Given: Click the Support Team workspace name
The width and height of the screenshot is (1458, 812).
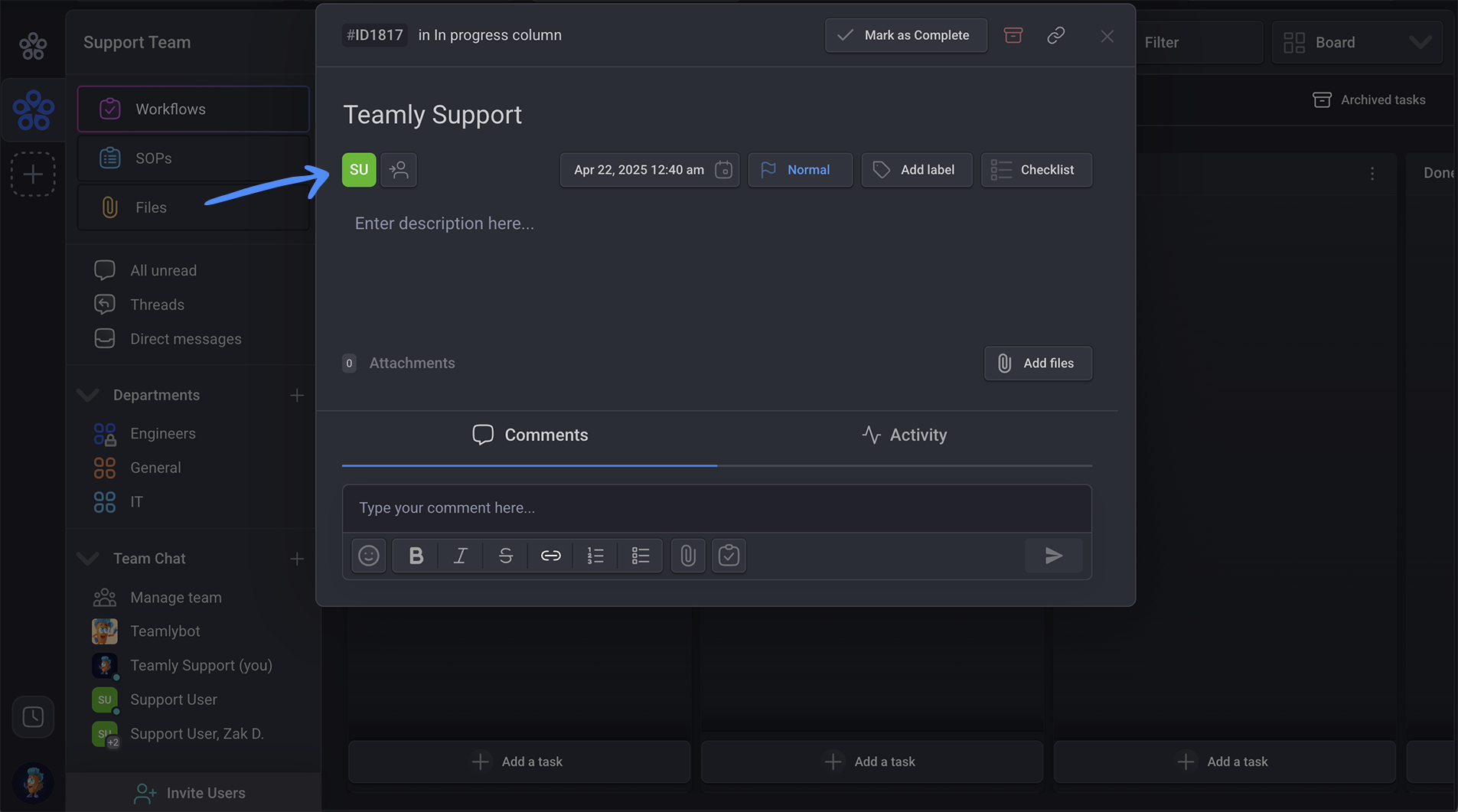Looking at the screenshot, I should [137, 42].
